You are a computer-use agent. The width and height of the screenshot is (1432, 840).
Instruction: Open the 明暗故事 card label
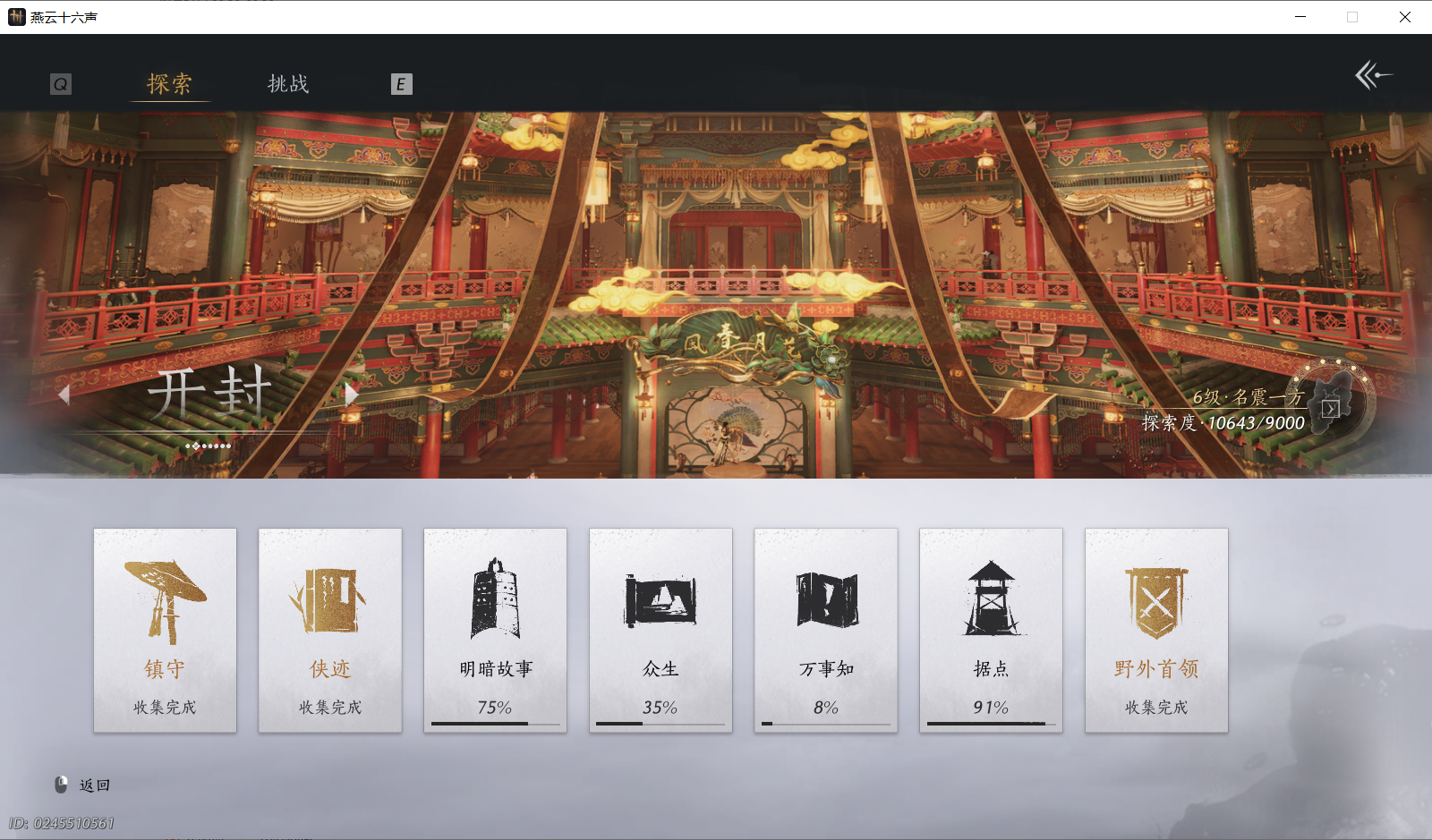click(x=496, y=669)
